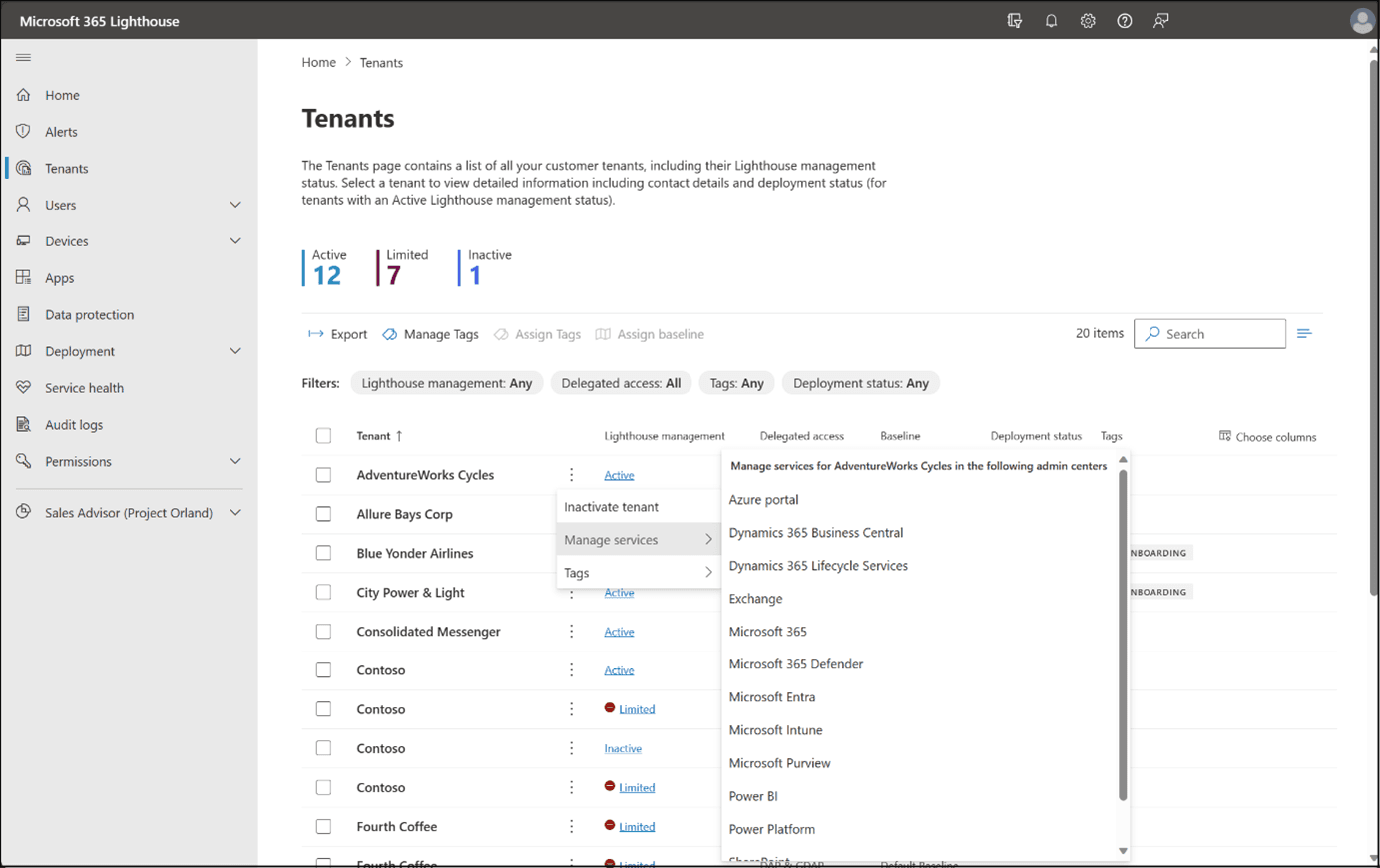Image resolution: width=1380 pixels, height=868 pixels.
Task: Click the services list scrollbar down arrow
Action: tap(1123, 851)
